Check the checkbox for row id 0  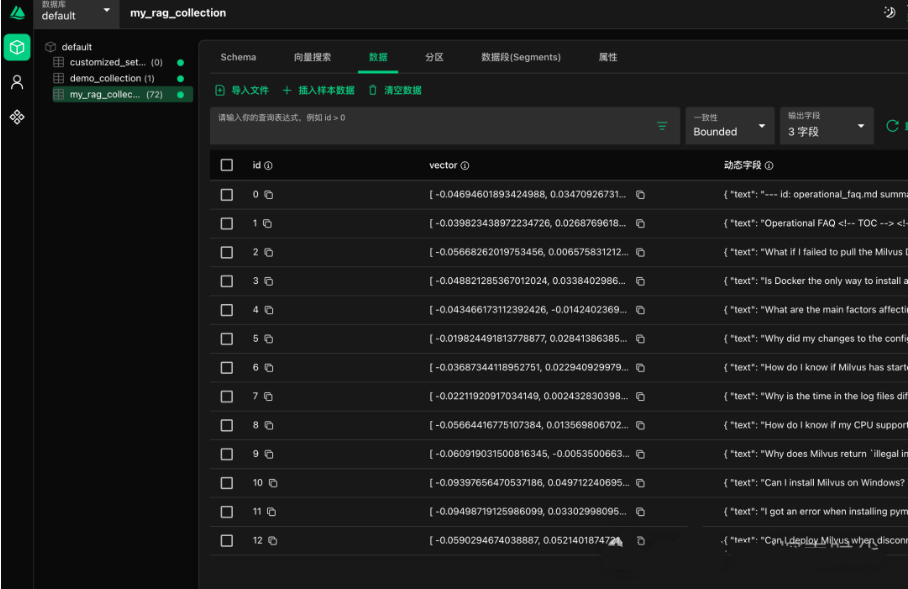(227, 195)
